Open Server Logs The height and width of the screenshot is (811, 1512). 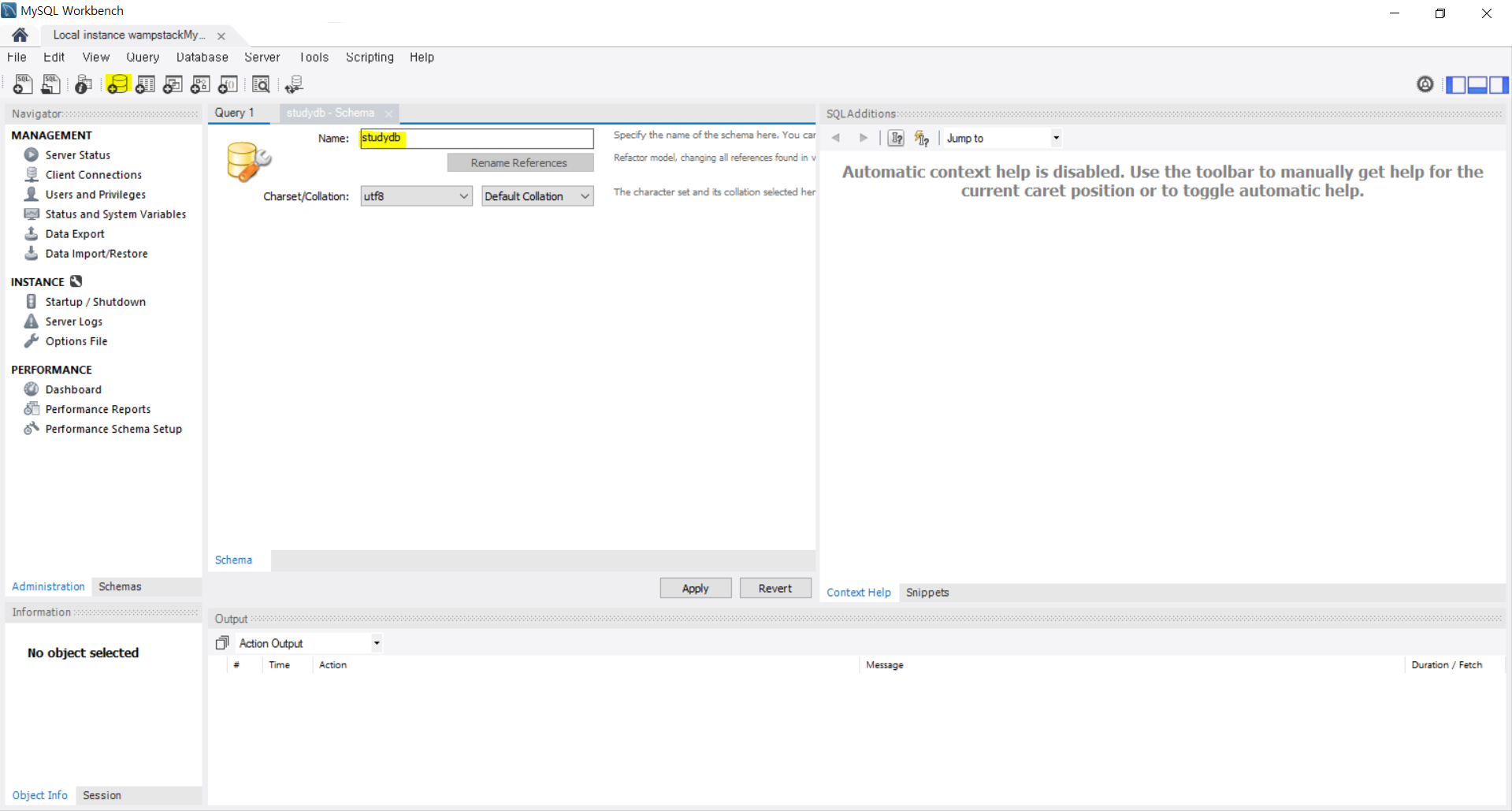(74, 322)
